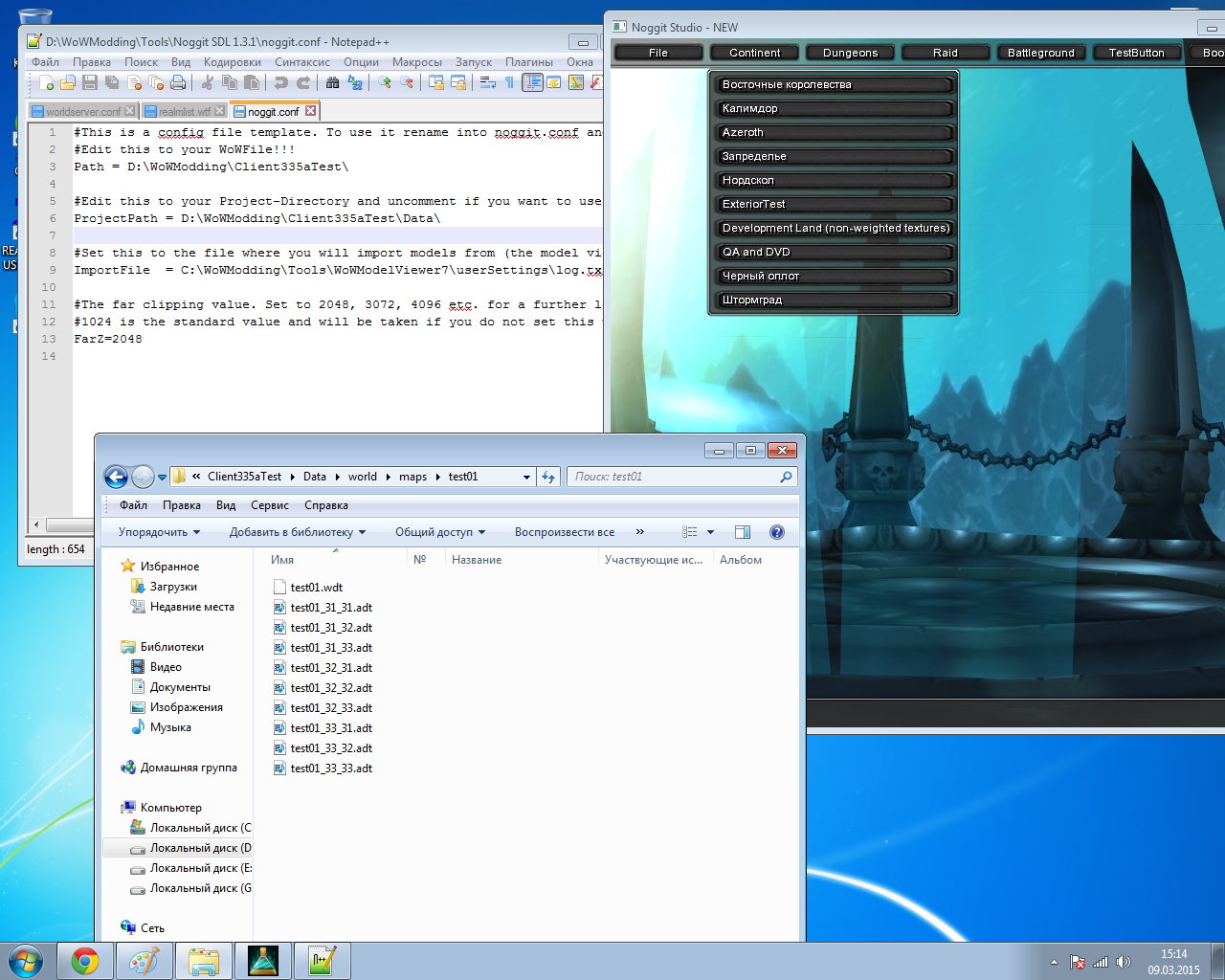Switch to the realmlist.wtf tab
Image resolution: width=1225 pixels, height=980 pixels.
coord(184,112)
